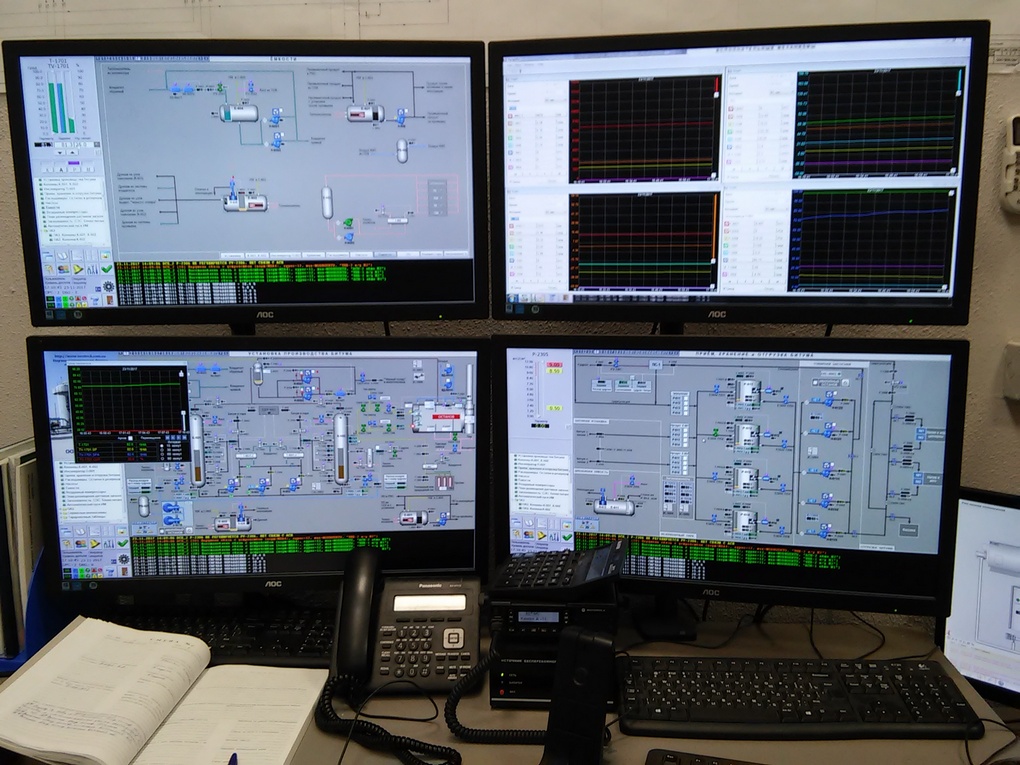Click yellow 0.50 value in P-2305 panel
Screen dimensions: 1020x765
pos(554,408)
